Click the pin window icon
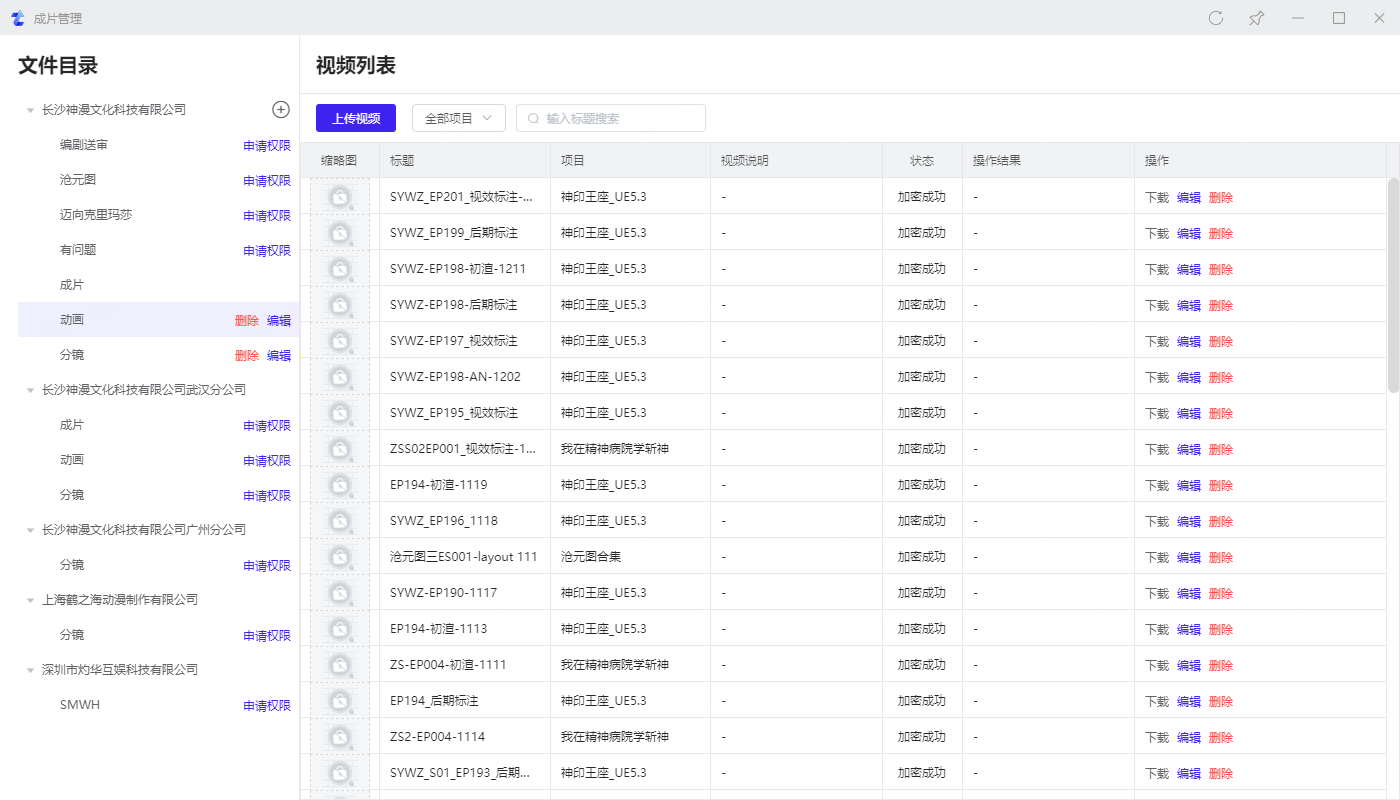This screenshot has height=800, width=1400. (1257, 18)
